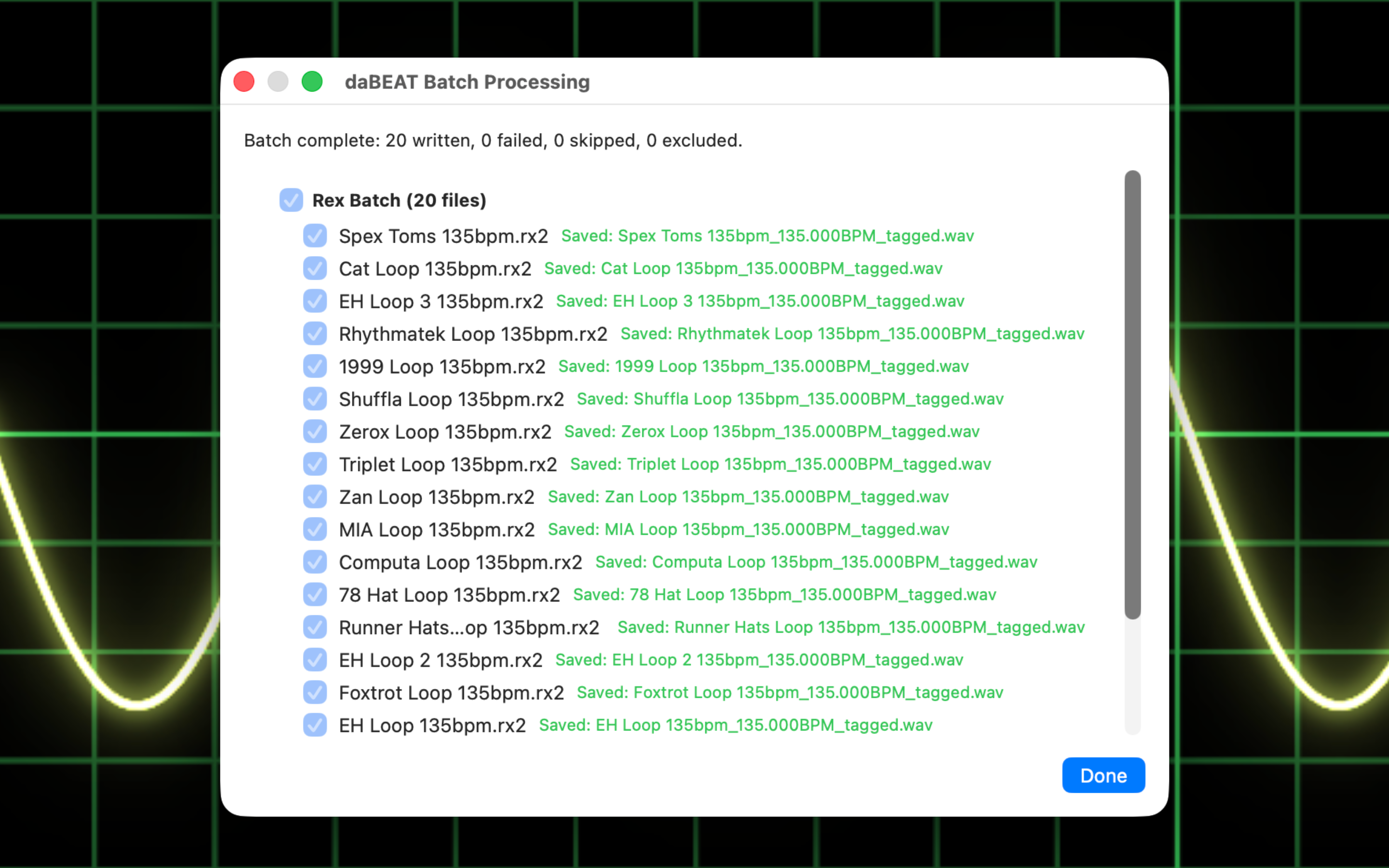
Task: Toggle checkbox for Computa Loop 135bpm.rx2
Action: [315, 562]
